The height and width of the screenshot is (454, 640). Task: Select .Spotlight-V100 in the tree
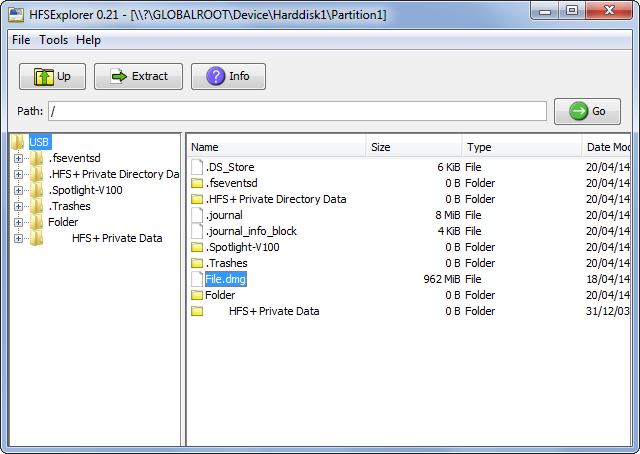[85, 190]
